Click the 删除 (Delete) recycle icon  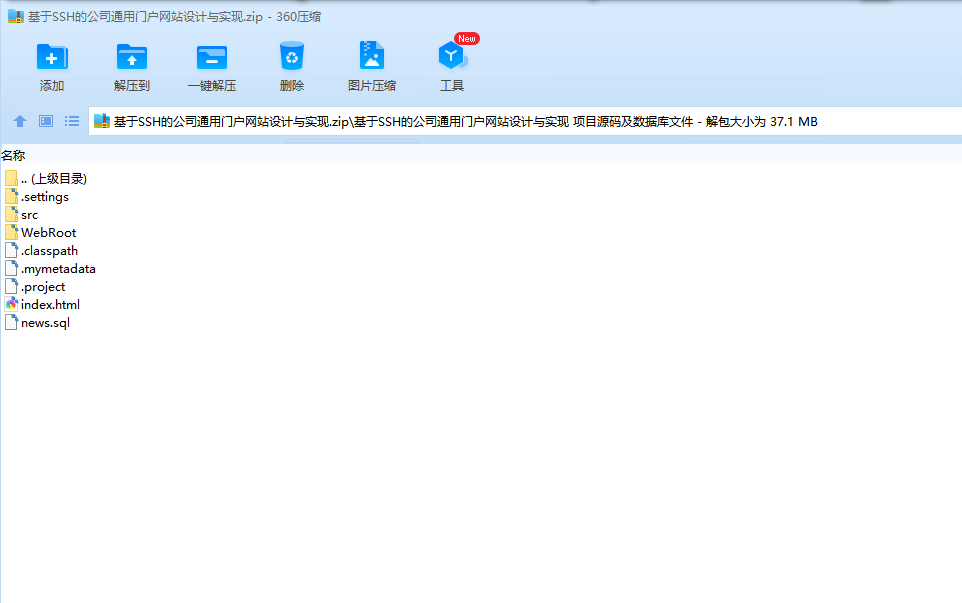[291, 56]
